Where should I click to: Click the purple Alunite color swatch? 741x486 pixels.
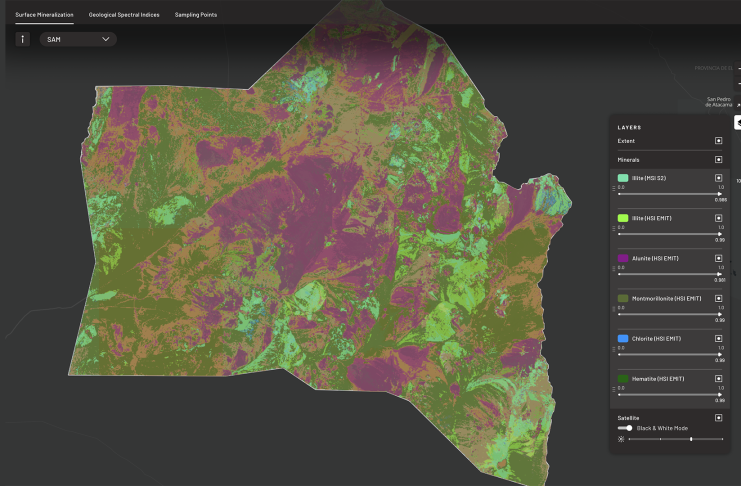[623, 258]
